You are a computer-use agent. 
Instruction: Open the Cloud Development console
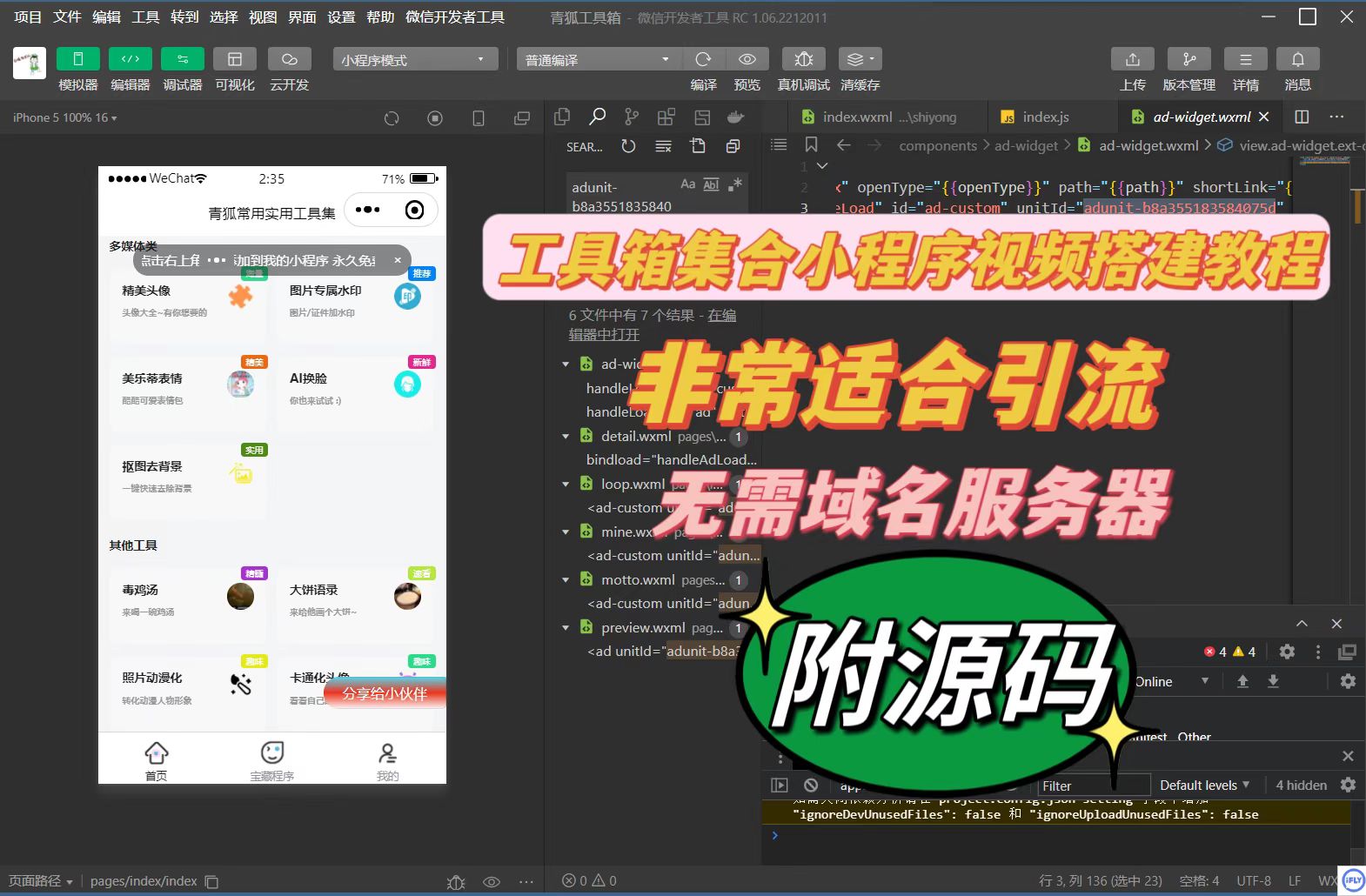290,59
